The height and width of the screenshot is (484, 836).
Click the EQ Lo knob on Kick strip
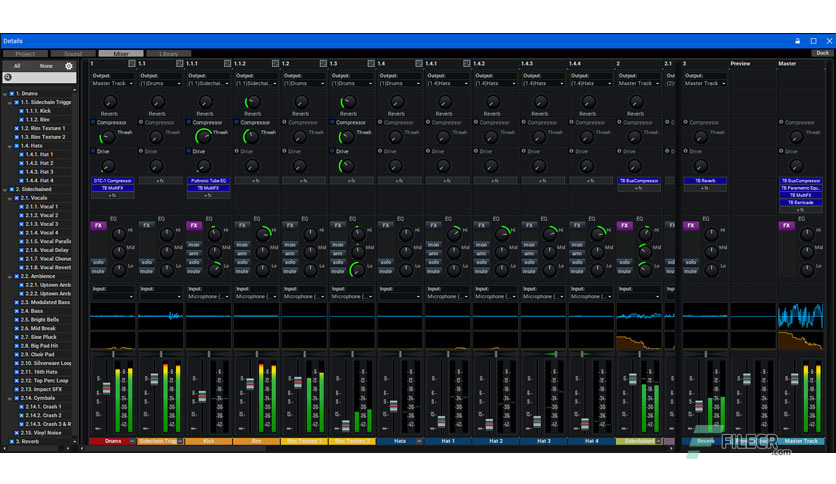point(214,270)
